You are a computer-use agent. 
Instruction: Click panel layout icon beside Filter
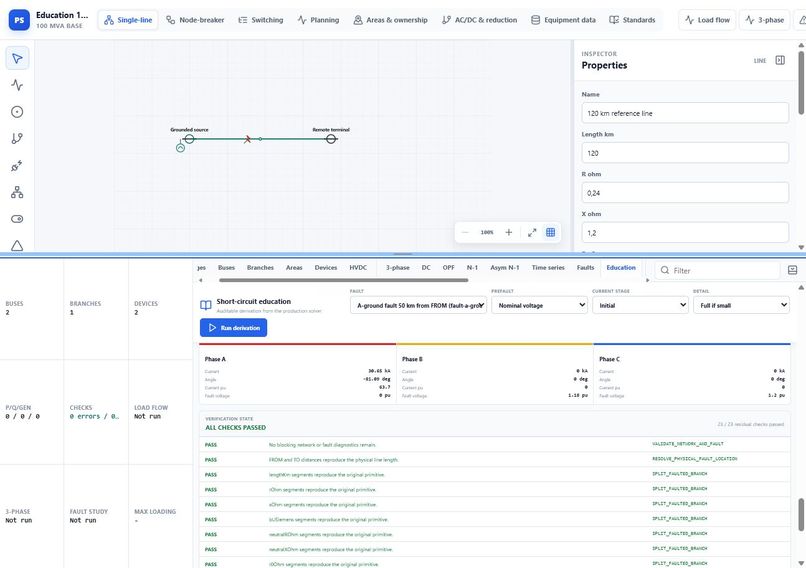click(x=792, y=270)
